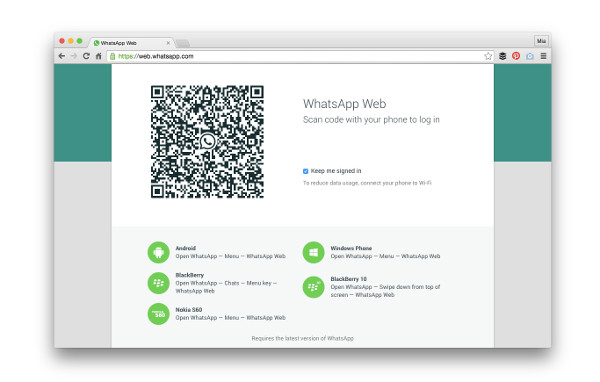Click the BlackBerry 10 heading text
Image resolution: width=600 pixels, height=382 pixels.
click(349, 279)
